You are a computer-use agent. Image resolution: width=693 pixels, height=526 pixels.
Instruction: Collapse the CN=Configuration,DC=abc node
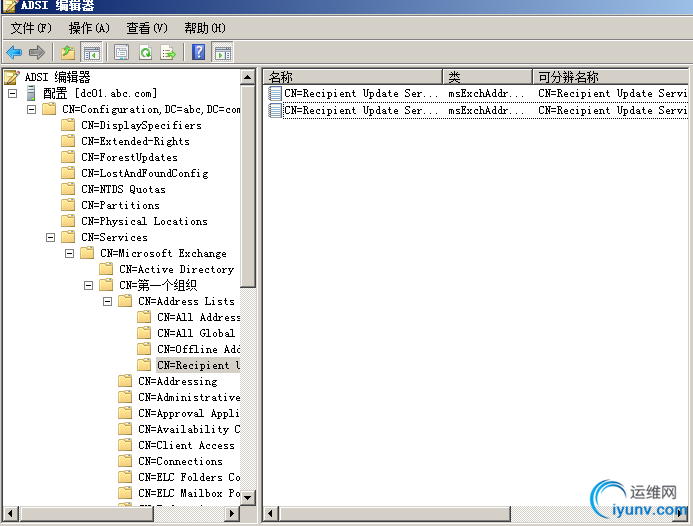point(31,109)
